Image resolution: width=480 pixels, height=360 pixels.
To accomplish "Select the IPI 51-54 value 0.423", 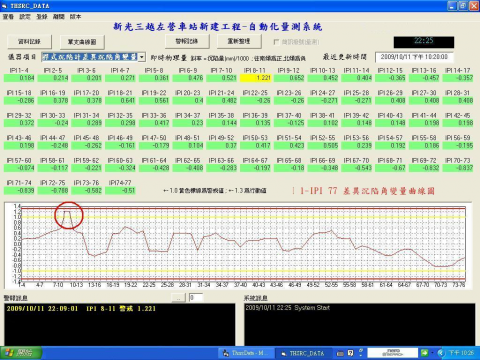I will (x=289, y=146).
